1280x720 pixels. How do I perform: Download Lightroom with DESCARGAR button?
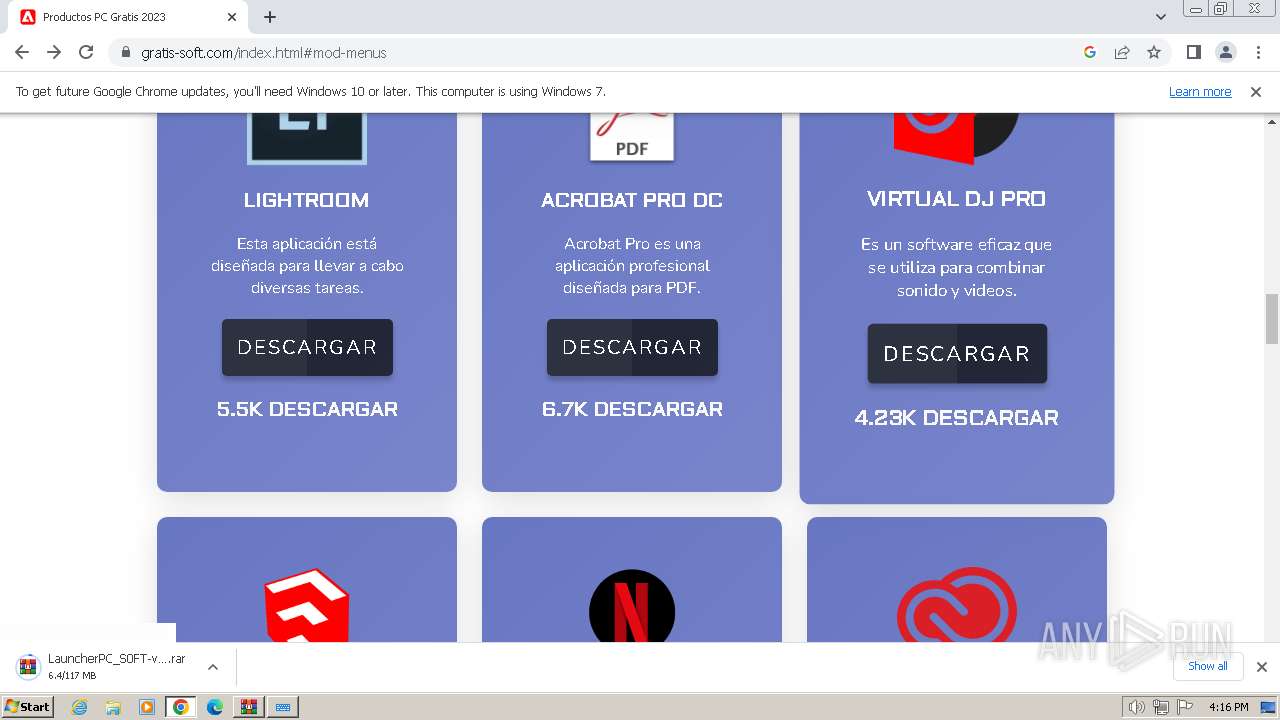(307, 347)
